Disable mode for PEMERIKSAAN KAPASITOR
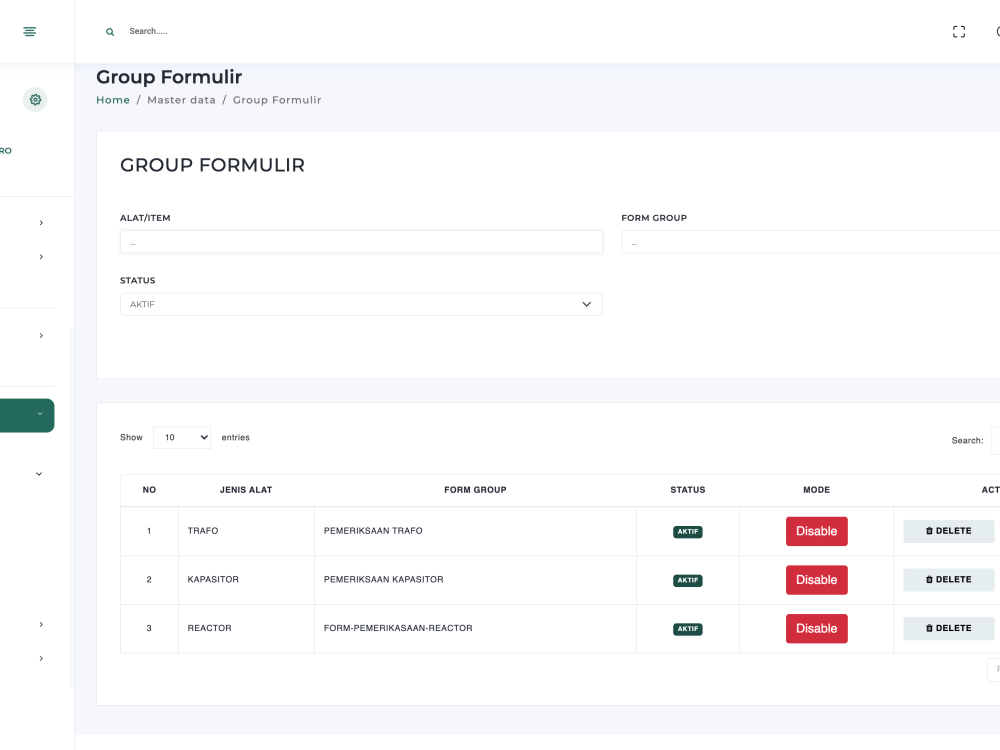Viewport: 1000px width, 750px height. [x=816, y=579]
